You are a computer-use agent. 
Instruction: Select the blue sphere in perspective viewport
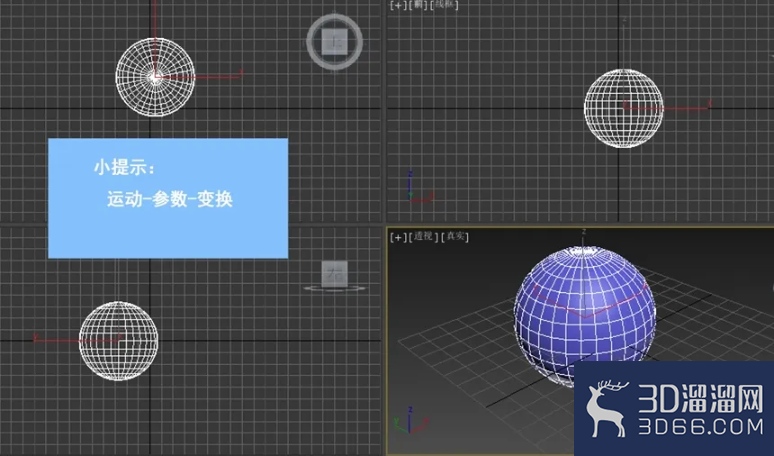click(585, 316)
